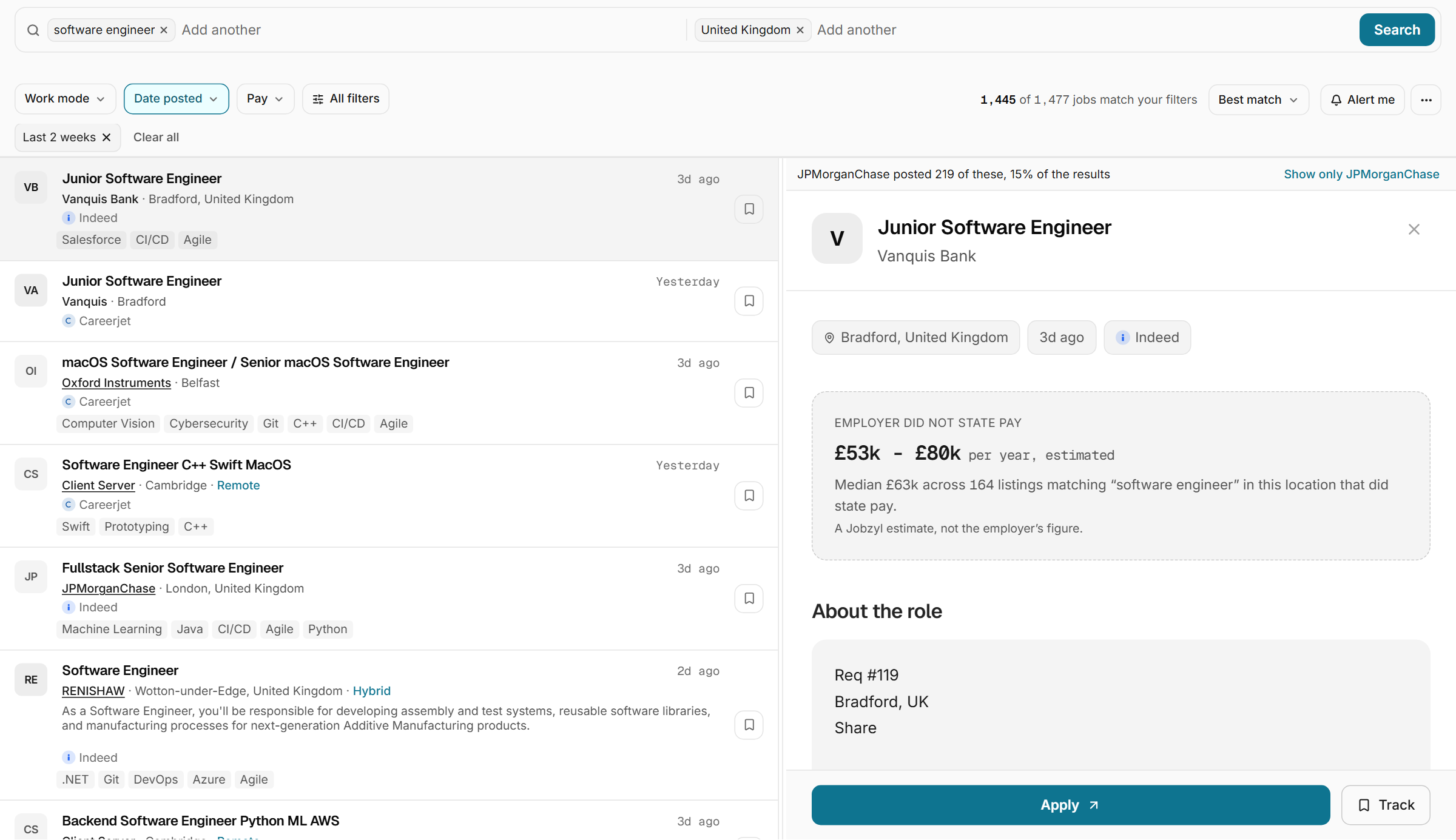The image size is (1456, 840).
Task: Open Fullstack Senior Software Engineer listing
Action: click(172, 568)
